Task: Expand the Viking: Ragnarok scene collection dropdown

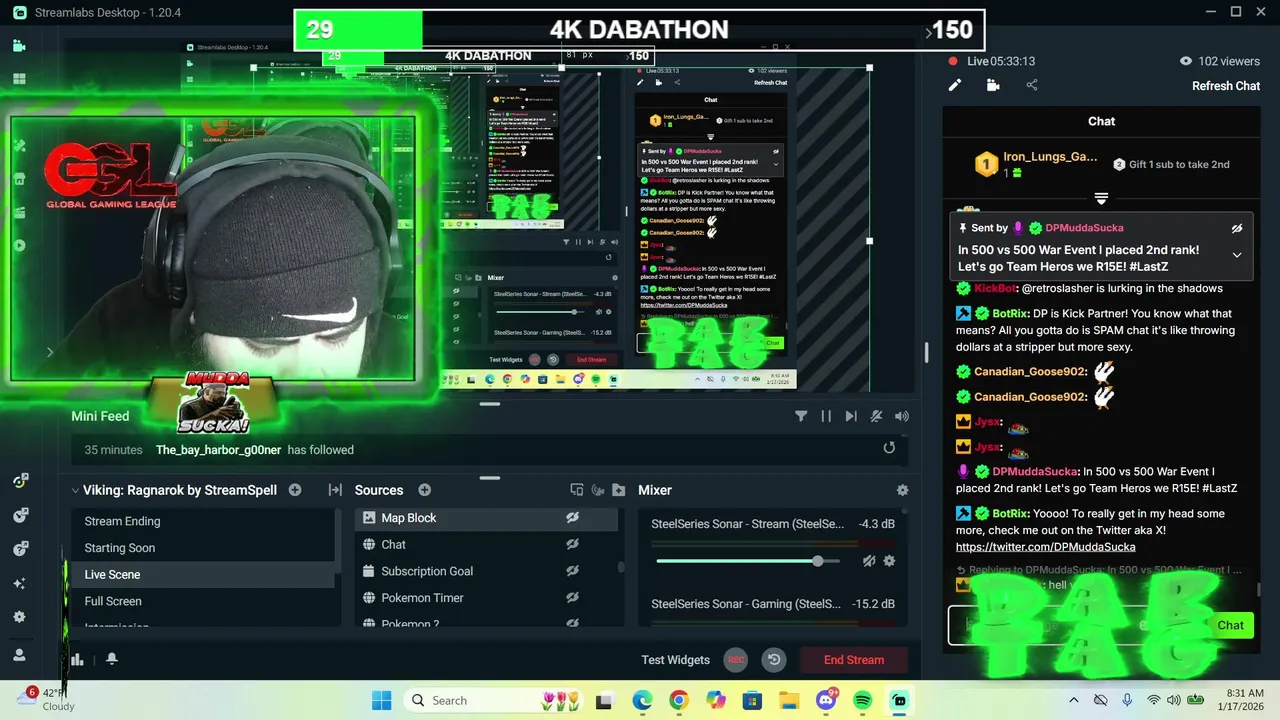Action: pos(75,490)
